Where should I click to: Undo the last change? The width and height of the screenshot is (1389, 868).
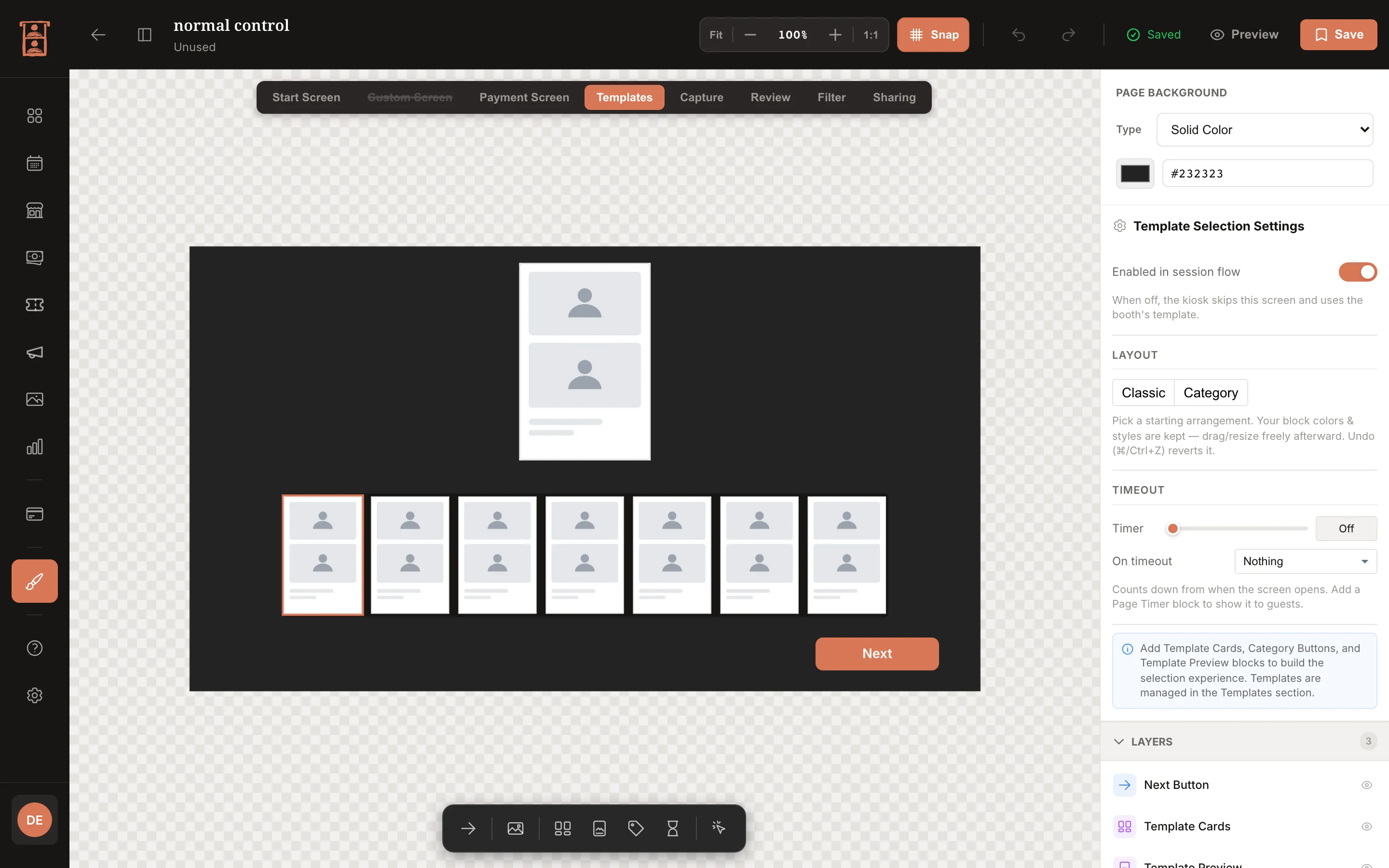[x=1018, y=35]
